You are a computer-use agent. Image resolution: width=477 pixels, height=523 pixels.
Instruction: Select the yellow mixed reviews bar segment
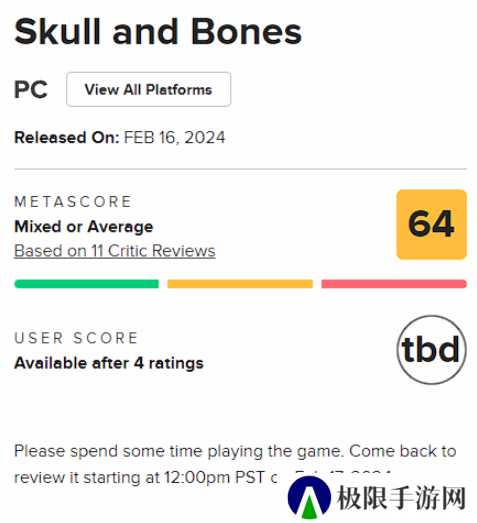coord(240,284)
